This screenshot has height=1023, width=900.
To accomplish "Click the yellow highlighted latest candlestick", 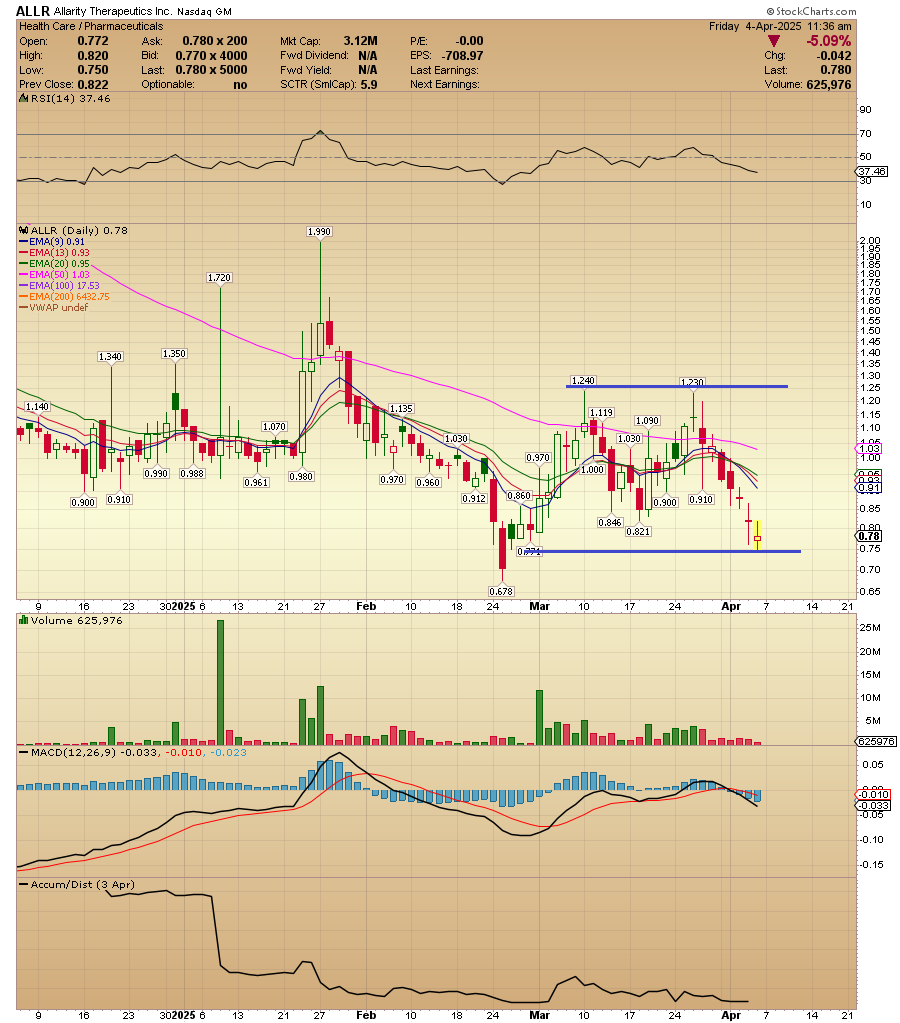I will [x=758, y=536].
